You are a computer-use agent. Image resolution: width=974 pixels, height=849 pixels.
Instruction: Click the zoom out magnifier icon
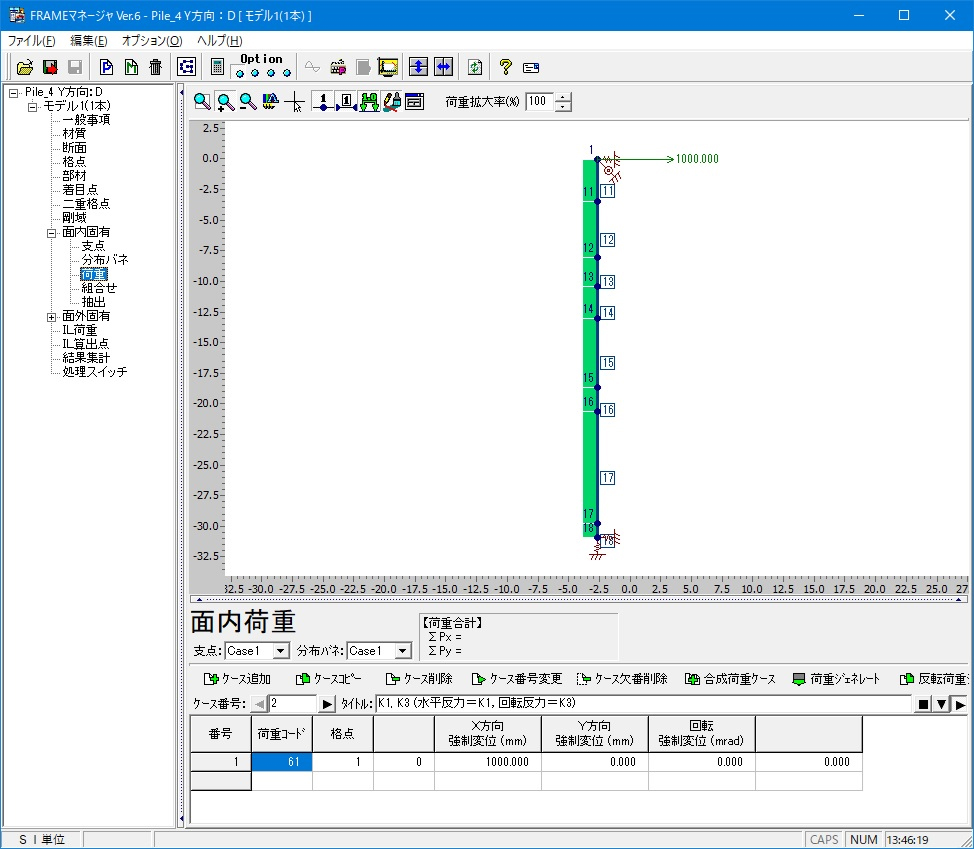[x=247, y=101]
